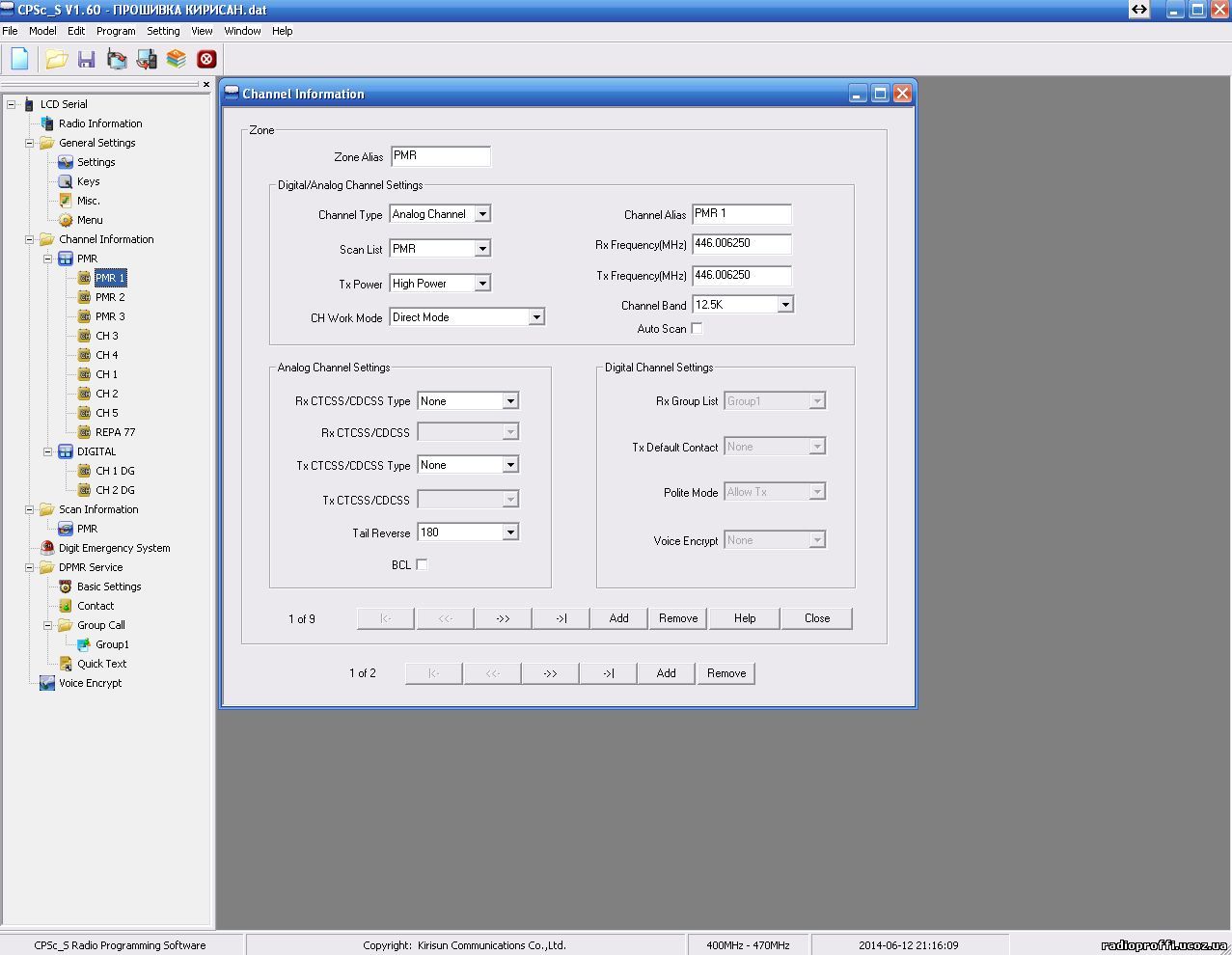1232x955 pixels.
Task: Read data from radio to computer icon
Action: click(117, 59)
